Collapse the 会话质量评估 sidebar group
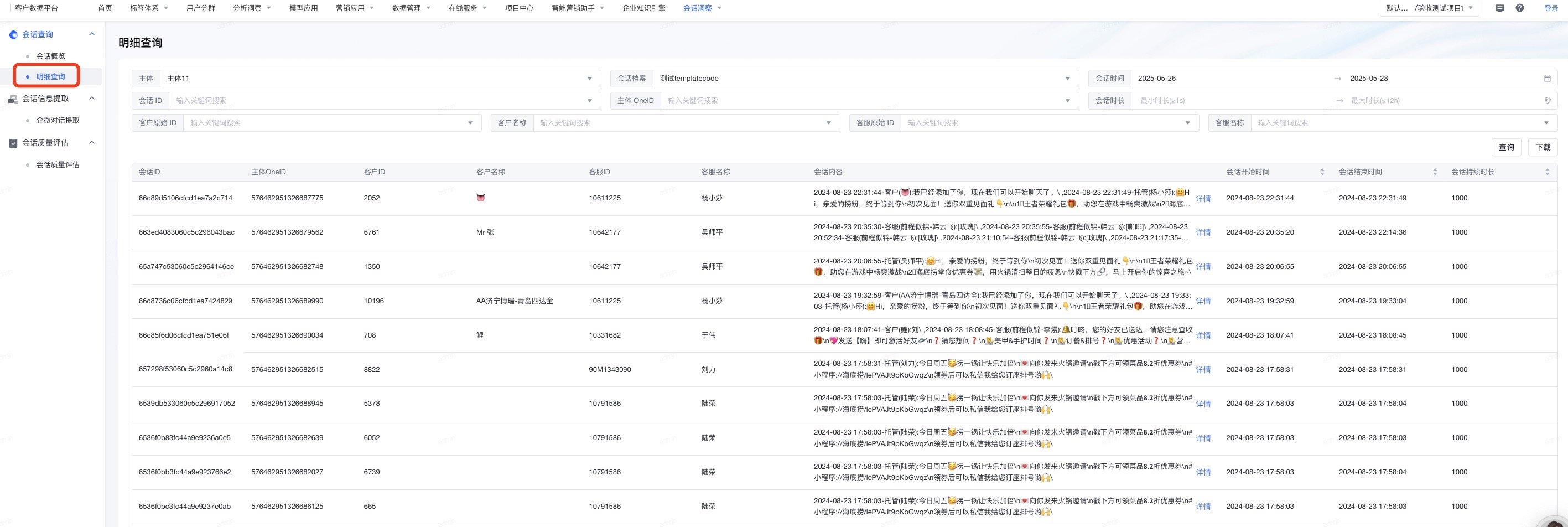1568x527 pixels. (x=92, y=143)
